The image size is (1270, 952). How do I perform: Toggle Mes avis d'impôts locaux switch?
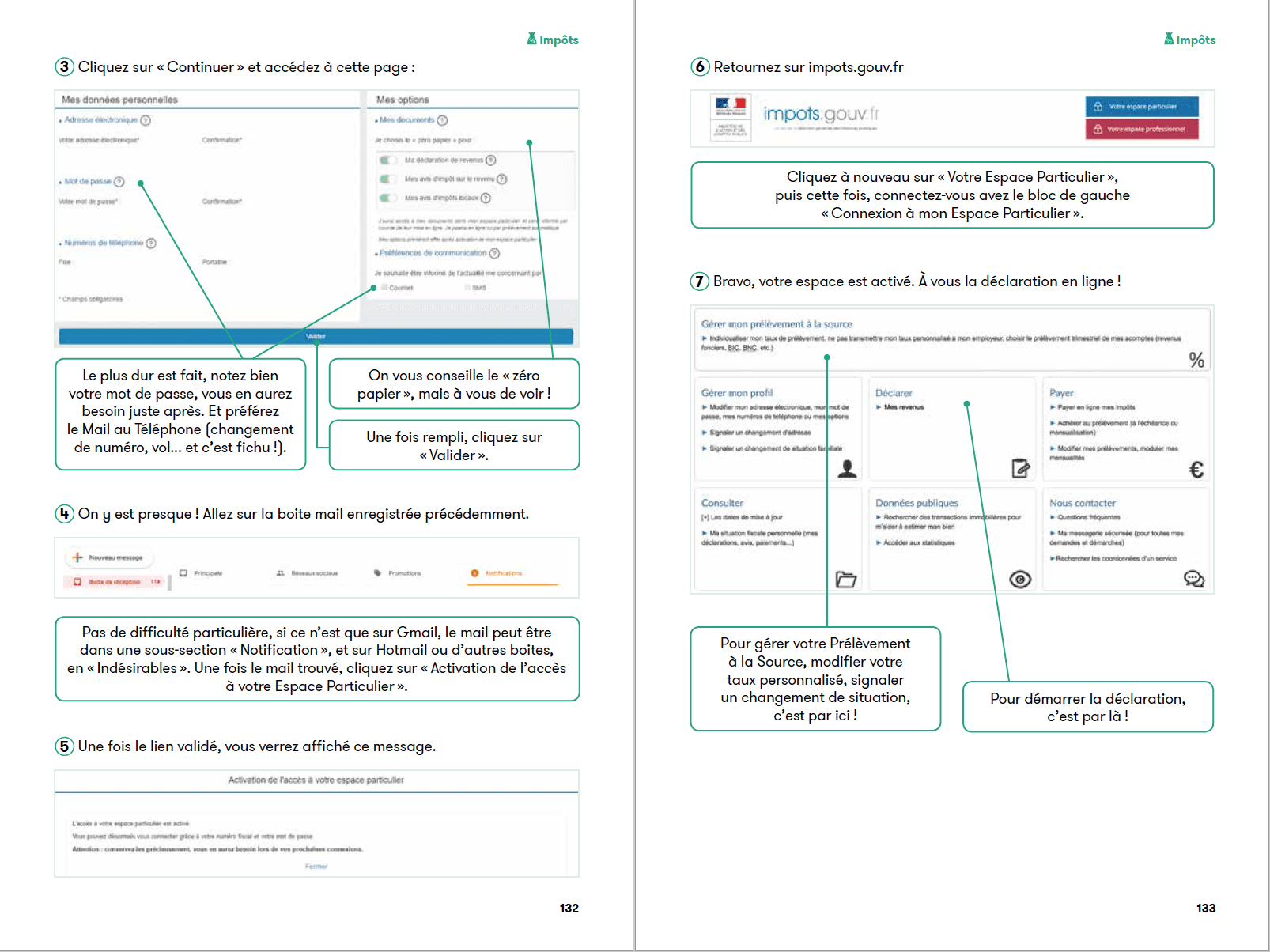coord(387,198)
